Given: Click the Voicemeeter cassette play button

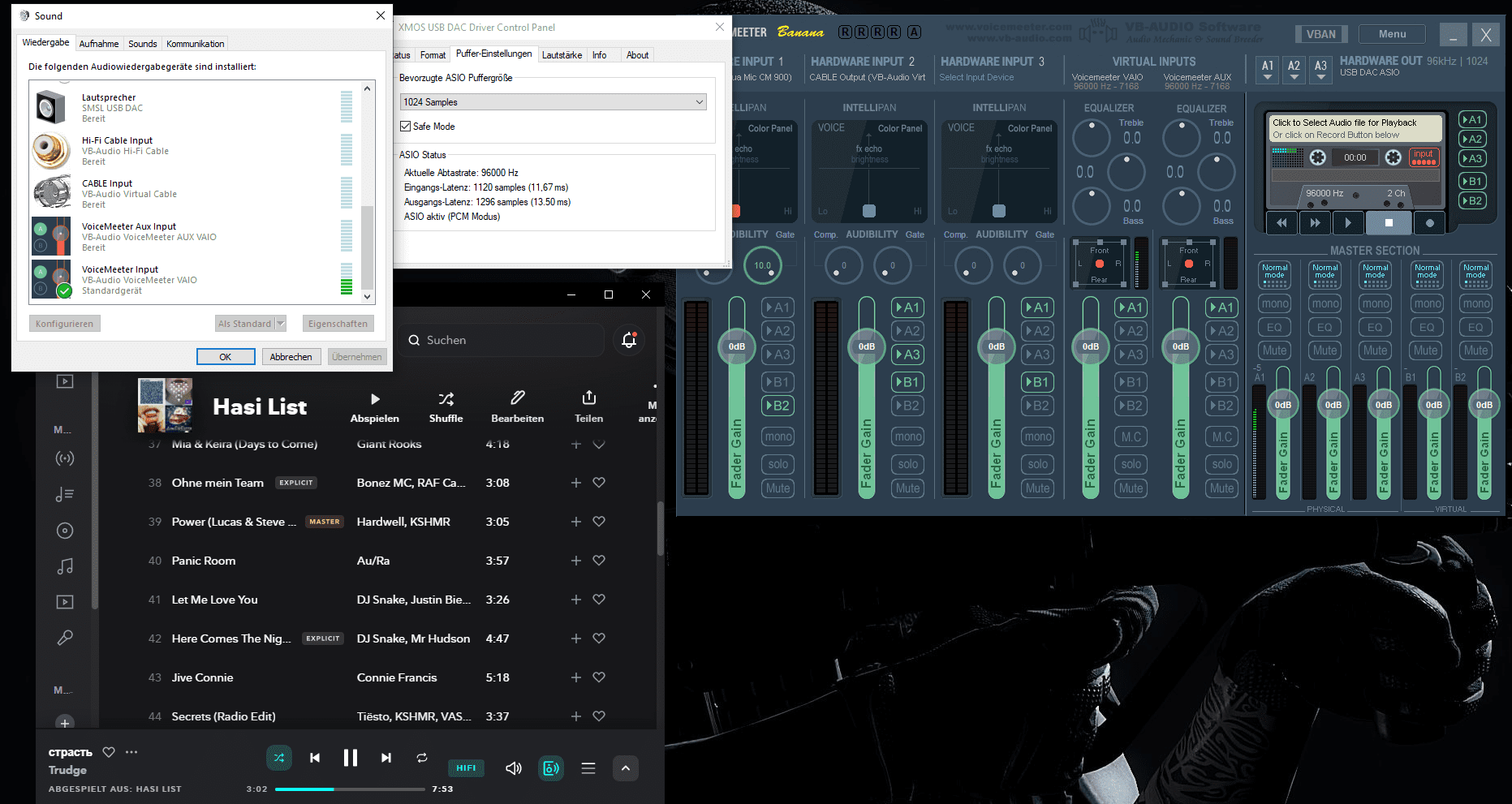Looking at the screenshot, I should (x=1348, y=222).
